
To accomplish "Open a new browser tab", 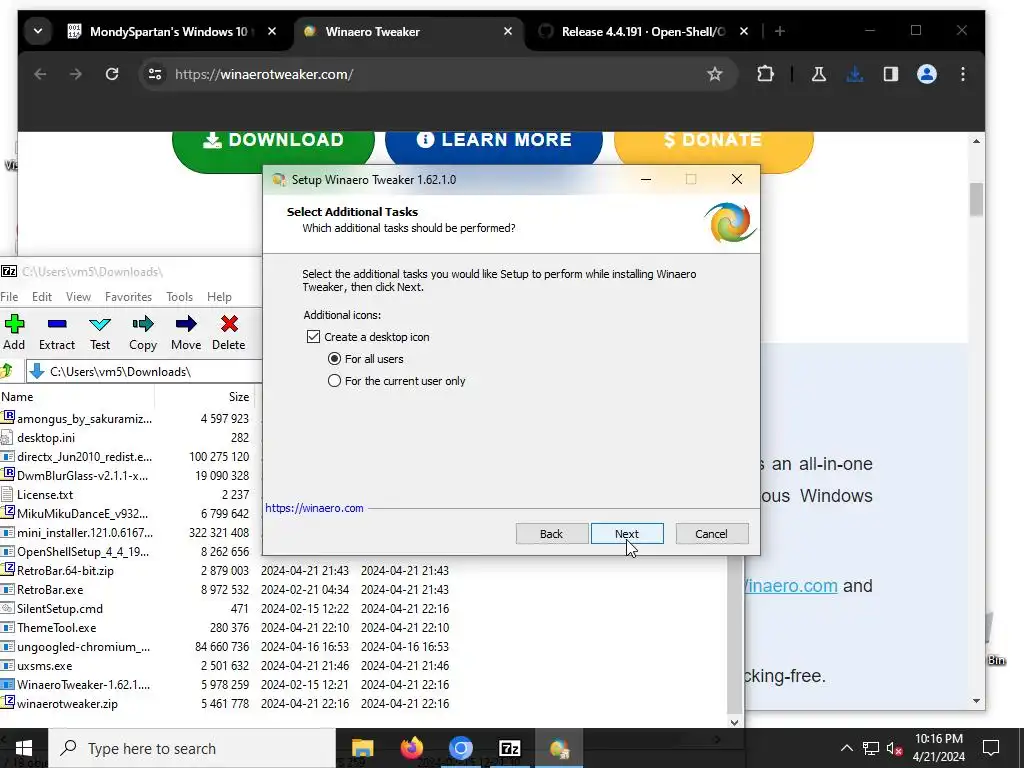I will coord(779,31).
